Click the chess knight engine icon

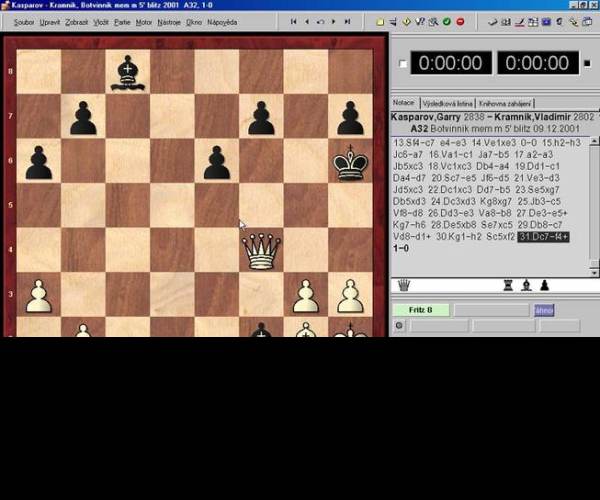pos(559,22)
